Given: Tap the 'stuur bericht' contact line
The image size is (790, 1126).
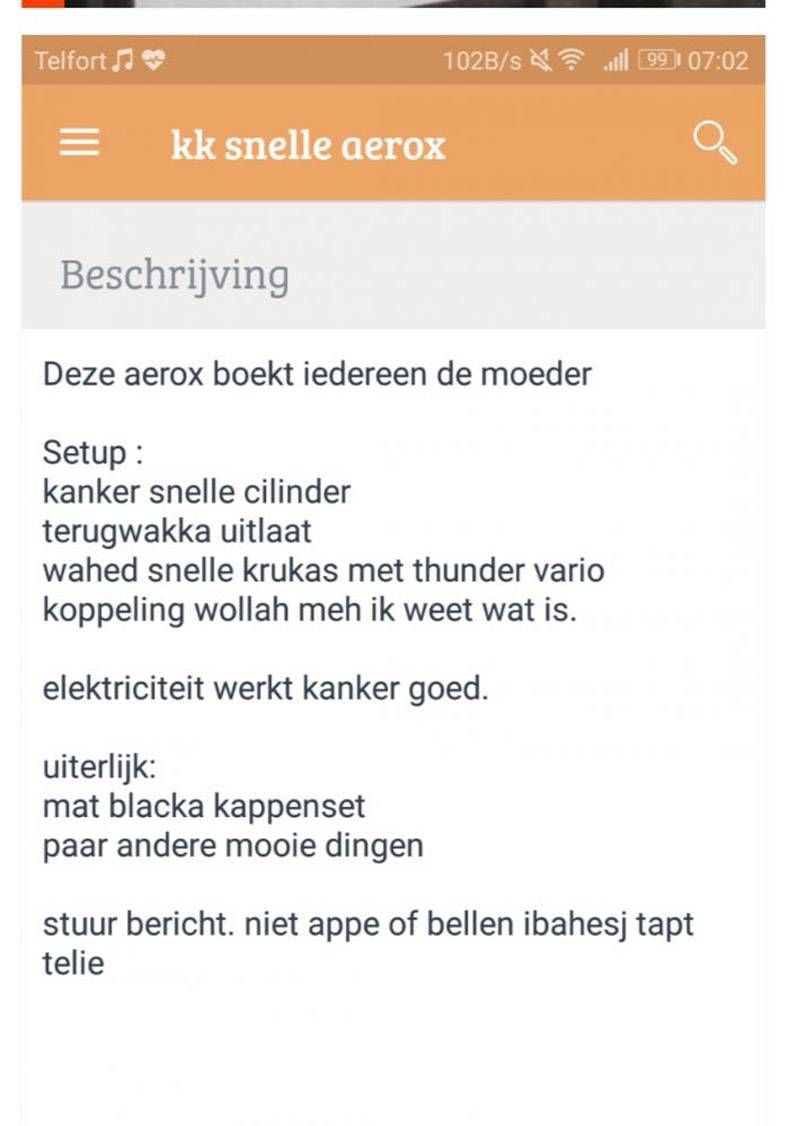Looking at the screenshot, I should tap(368, 924).
